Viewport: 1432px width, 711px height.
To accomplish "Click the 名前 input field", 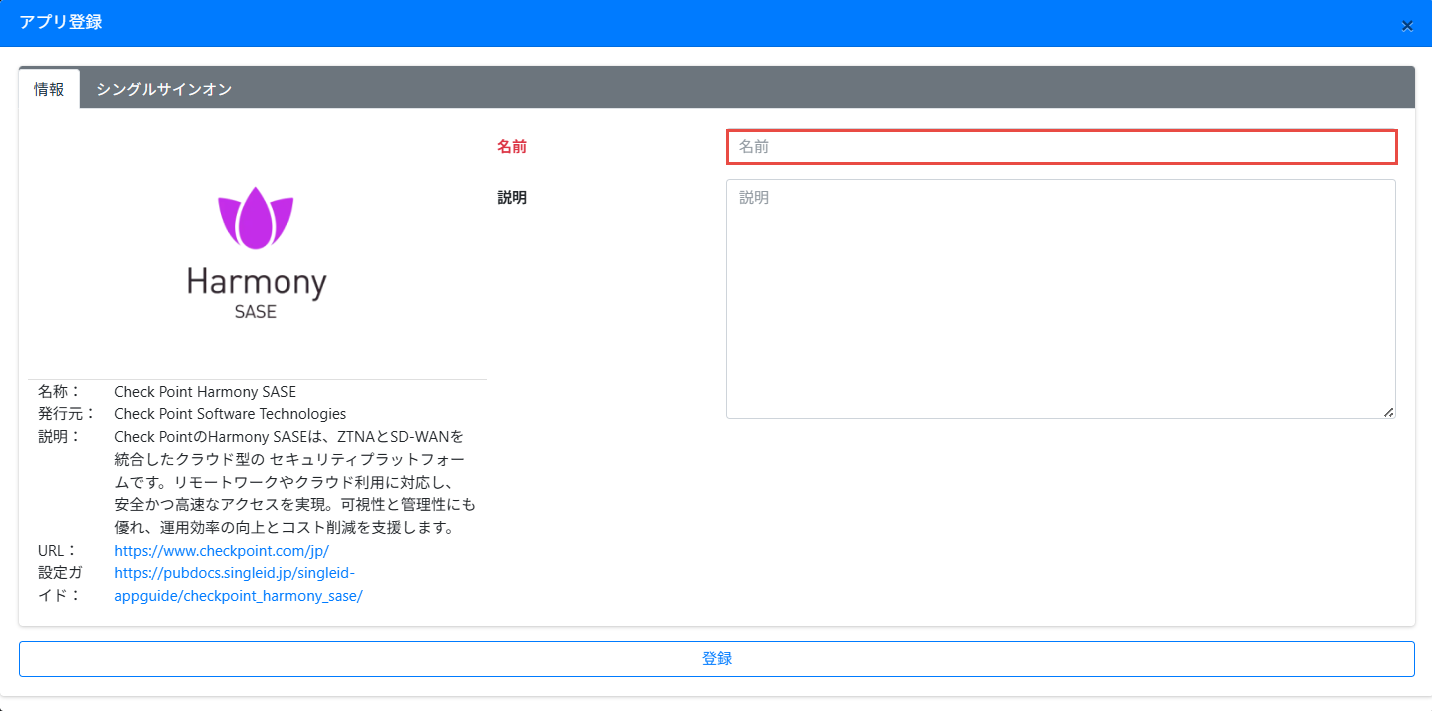I will coord(1060,147).
